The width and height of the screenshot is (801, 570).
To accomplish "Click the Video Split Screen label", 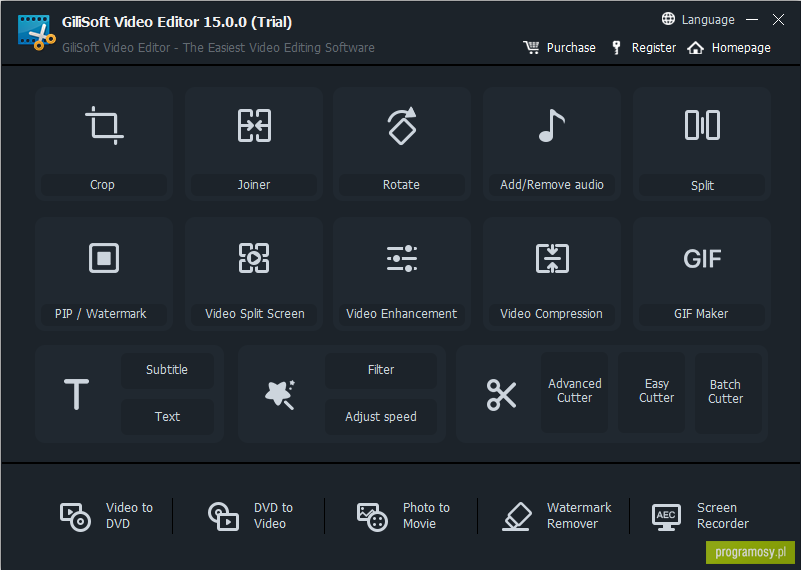I will click(x=254, y=314).
